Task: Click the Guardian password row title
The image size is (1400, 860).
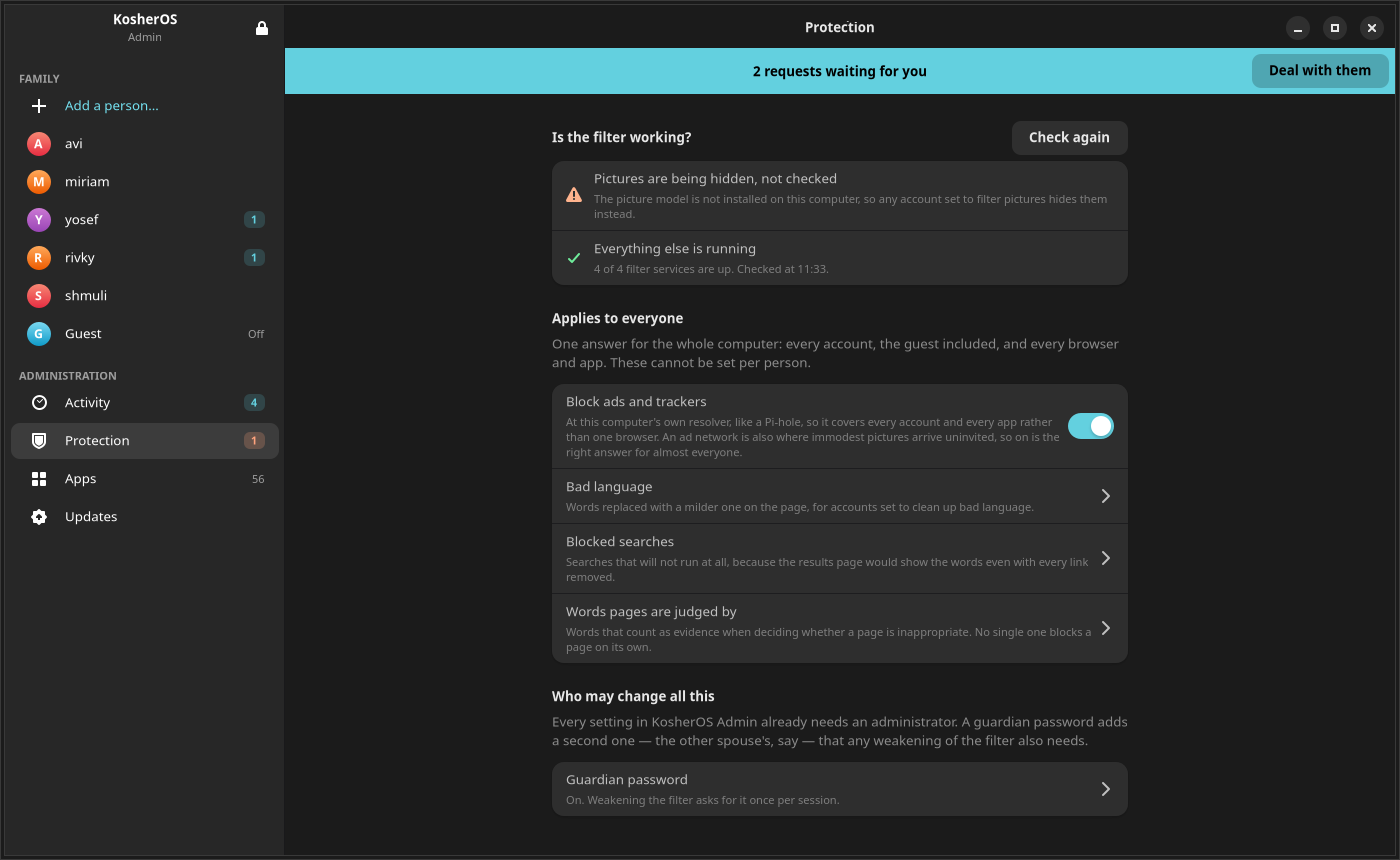Action: point(627,780)
